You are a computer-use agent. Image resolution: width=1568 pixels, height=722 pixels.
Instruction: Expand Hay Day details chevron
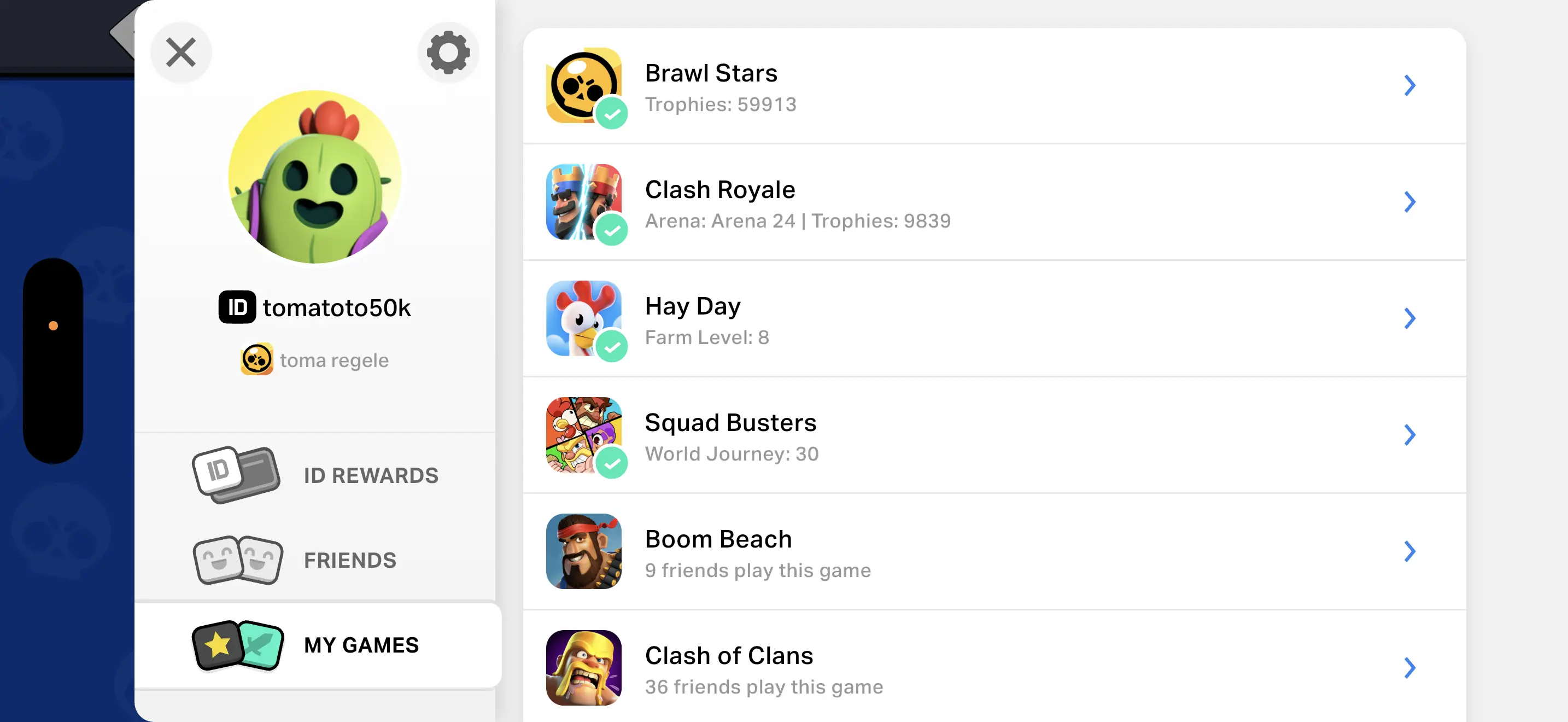click(1409, 318)
